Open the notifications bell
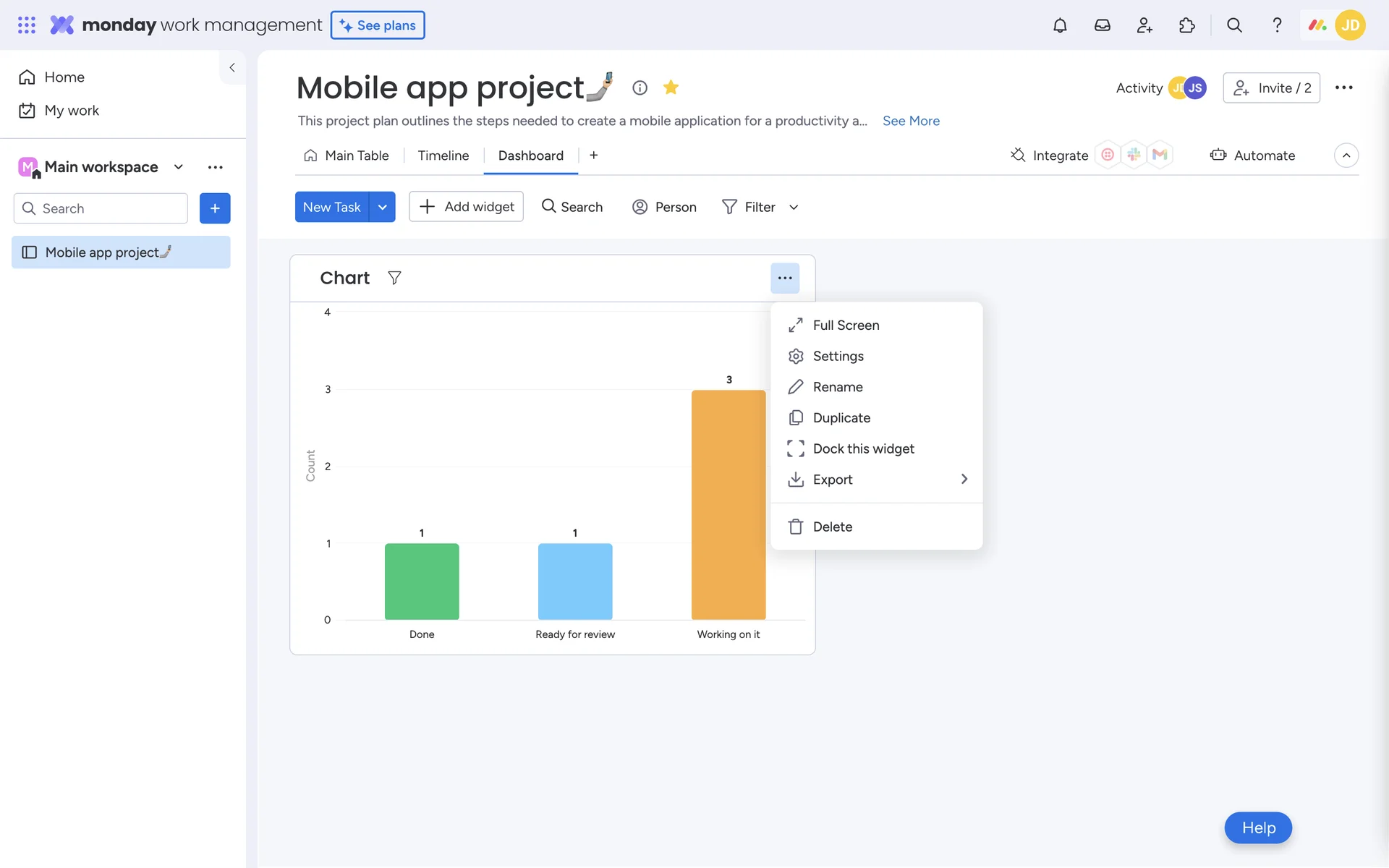This screenshot has width=1389, height=868. 1060,25
